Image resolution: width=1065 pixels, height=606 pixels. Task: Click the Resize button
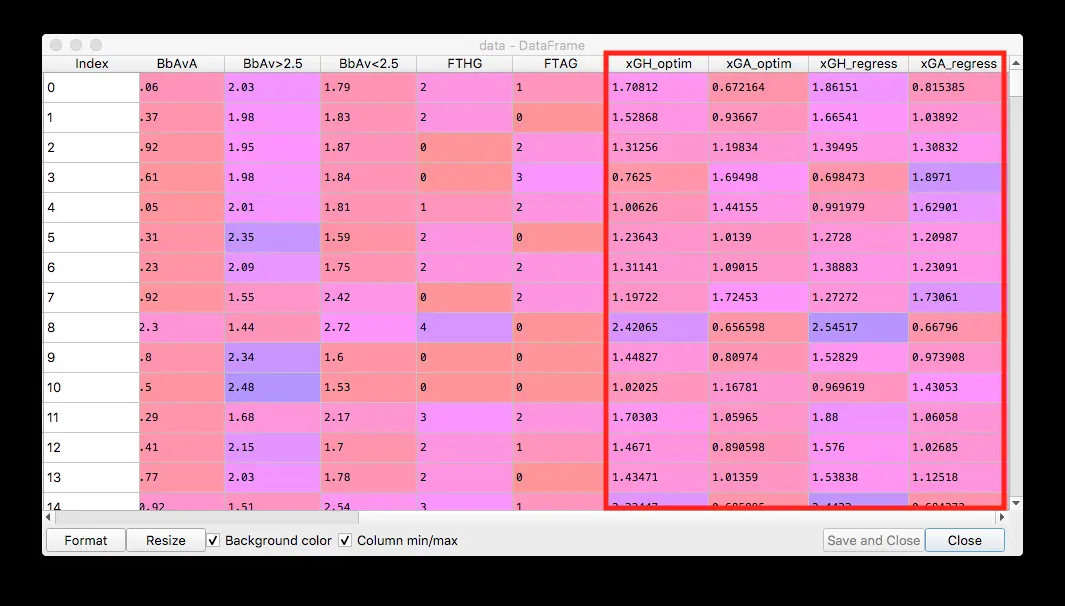[166, 540]
